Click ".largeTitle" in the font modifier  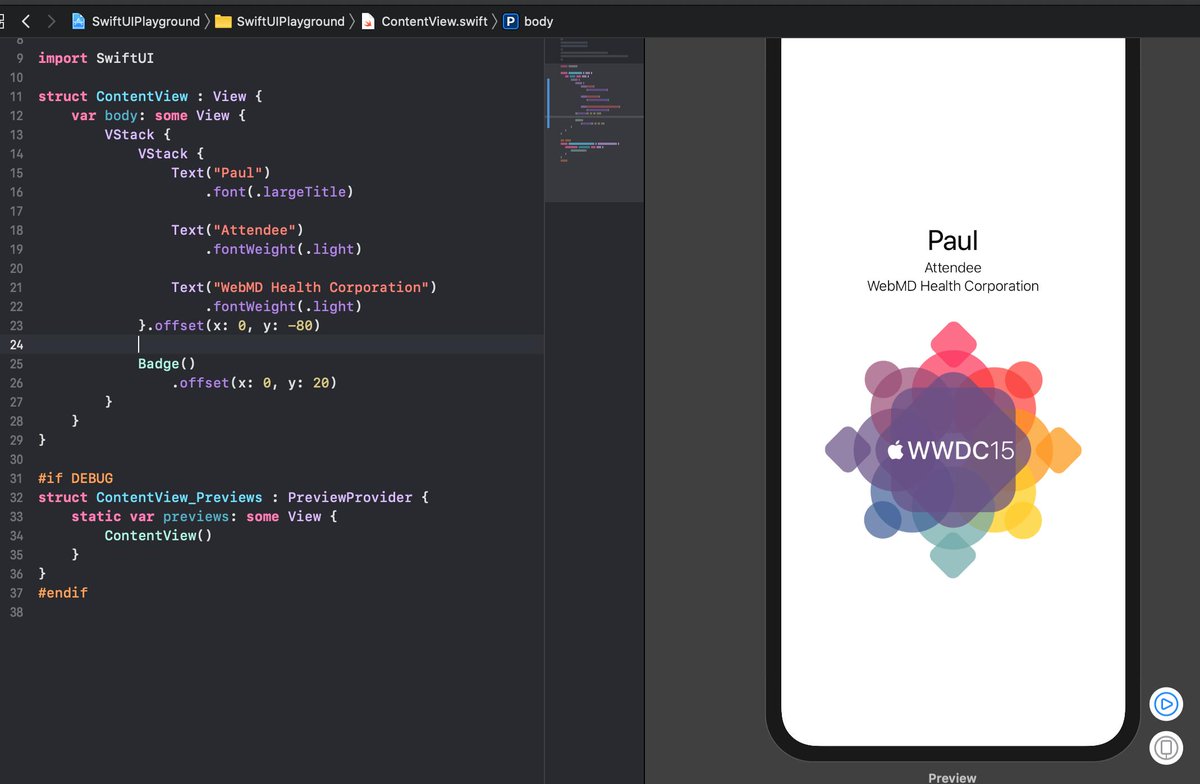point(303,192)
